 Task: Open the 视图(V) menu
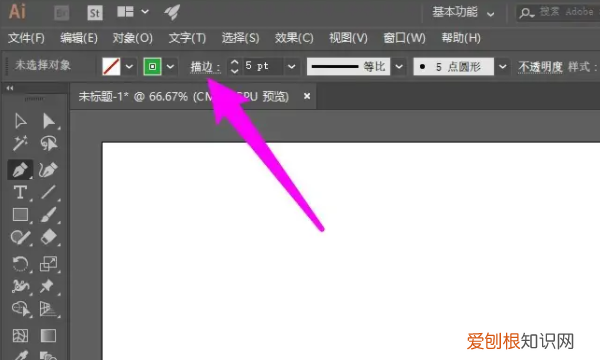coord(348,38)
